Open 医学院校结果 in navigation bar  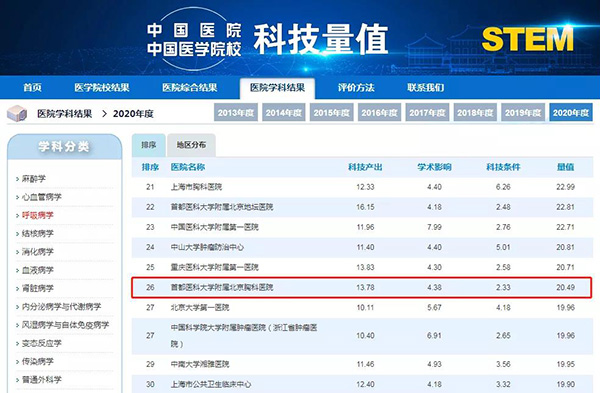click(x=102, y=88)
